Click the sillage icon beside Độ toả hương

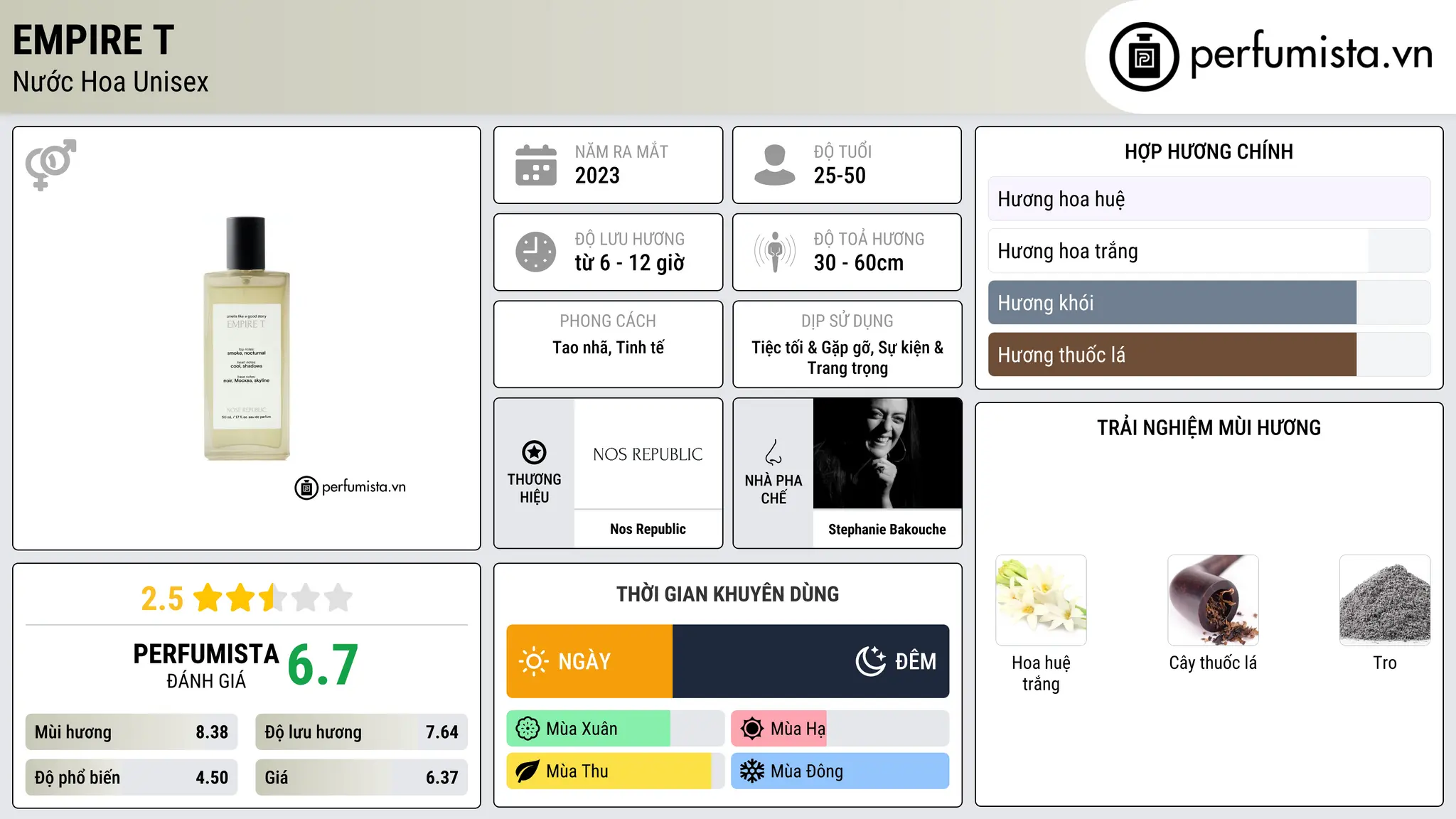pyautogui.click(x=775, y=252)
